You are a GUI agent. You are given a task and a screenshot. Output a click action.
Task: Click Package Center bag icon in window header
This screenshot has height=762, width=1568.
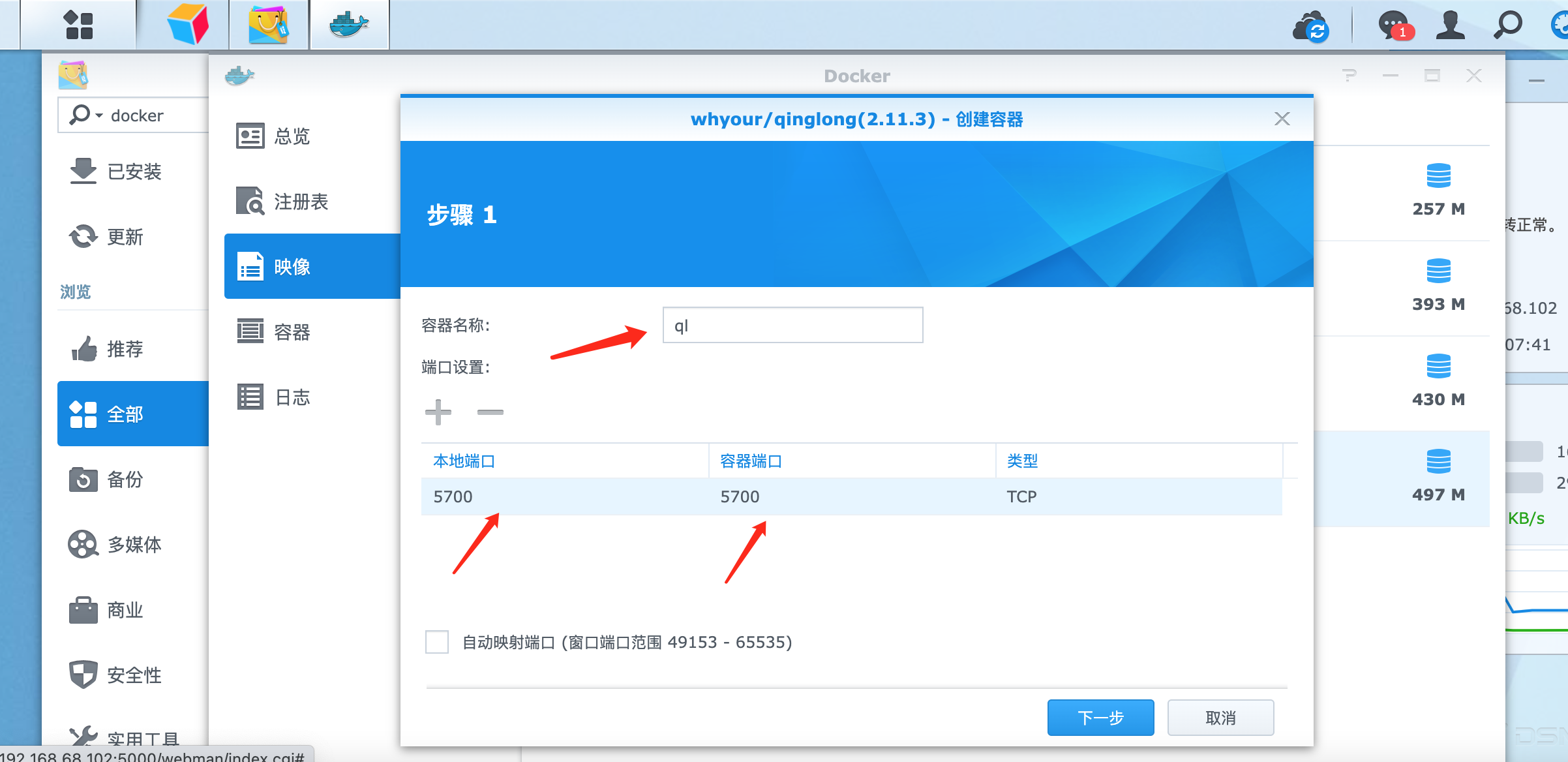click(x=73, y=75)
